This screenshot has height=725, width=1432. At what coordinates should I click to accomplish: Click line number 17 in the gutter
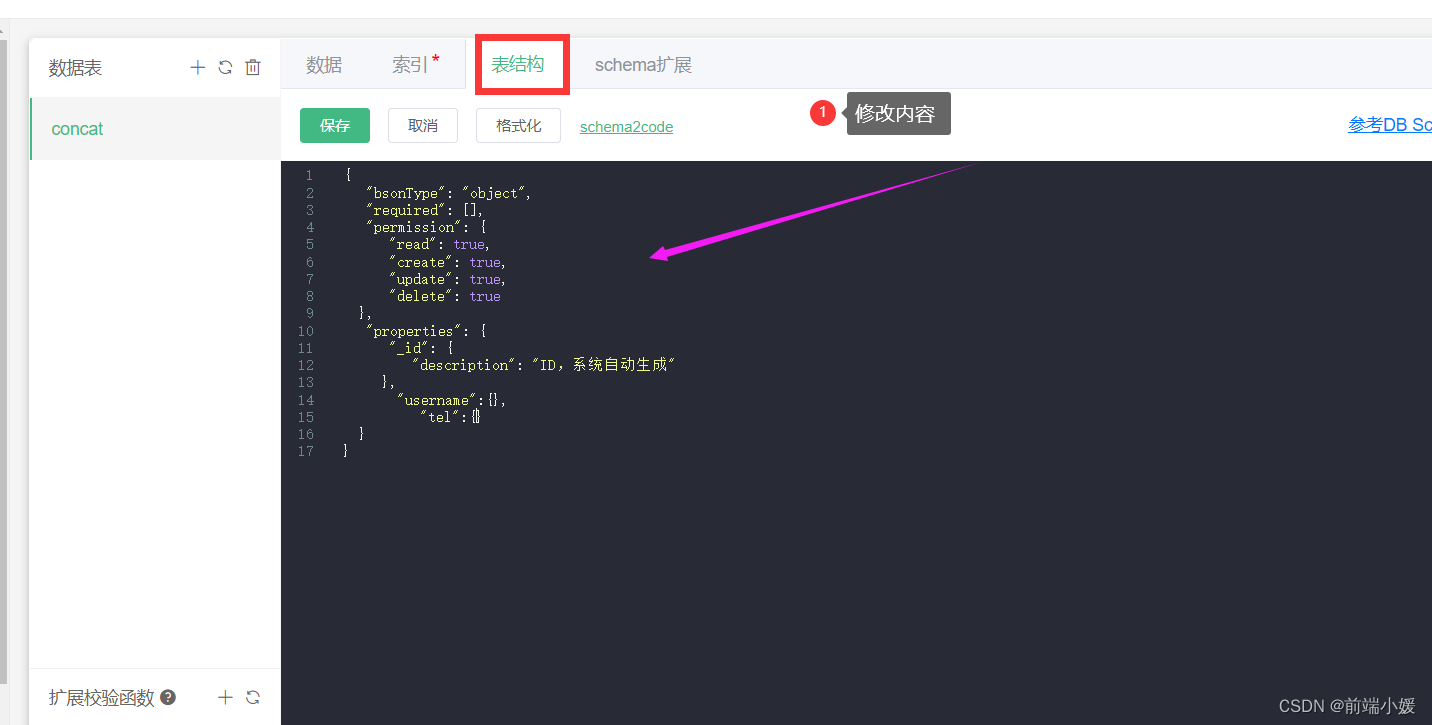(x=307, y=451)
